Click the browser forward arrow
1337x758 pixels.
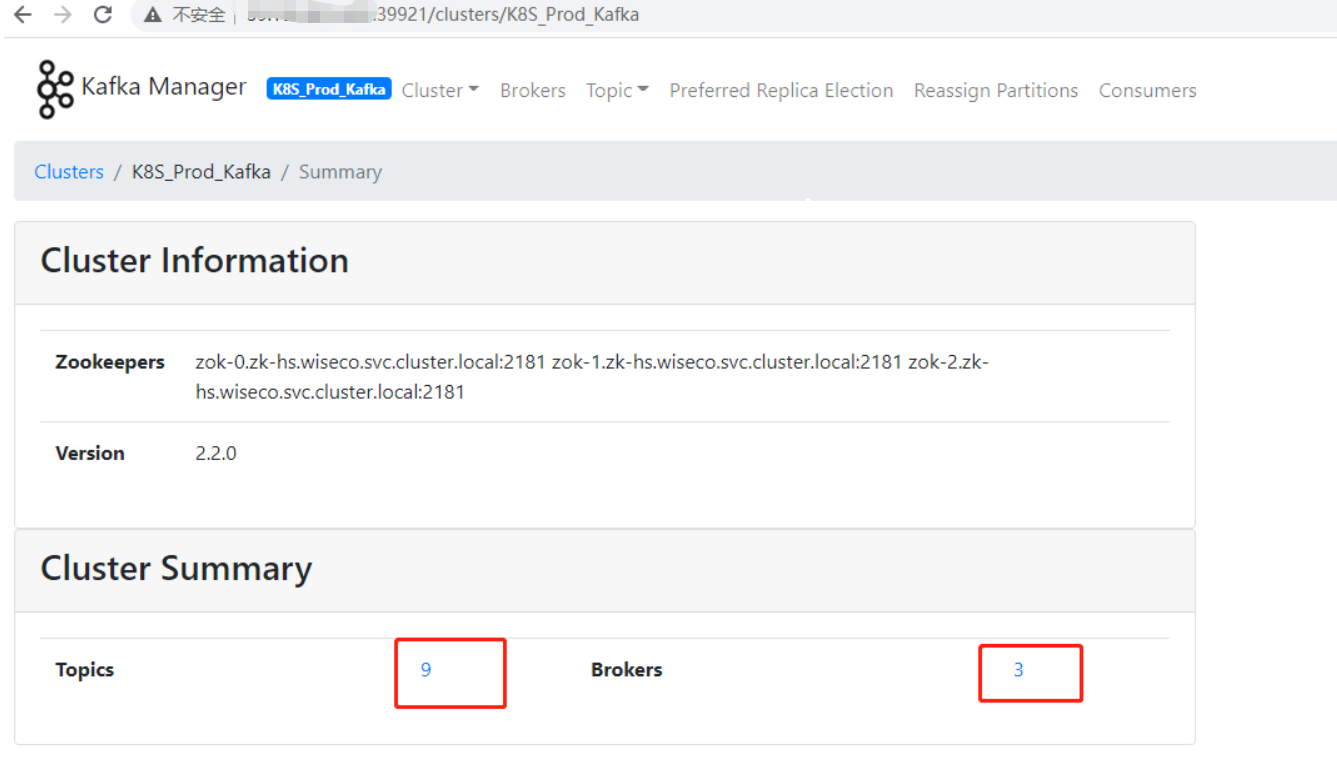point(63,15)
